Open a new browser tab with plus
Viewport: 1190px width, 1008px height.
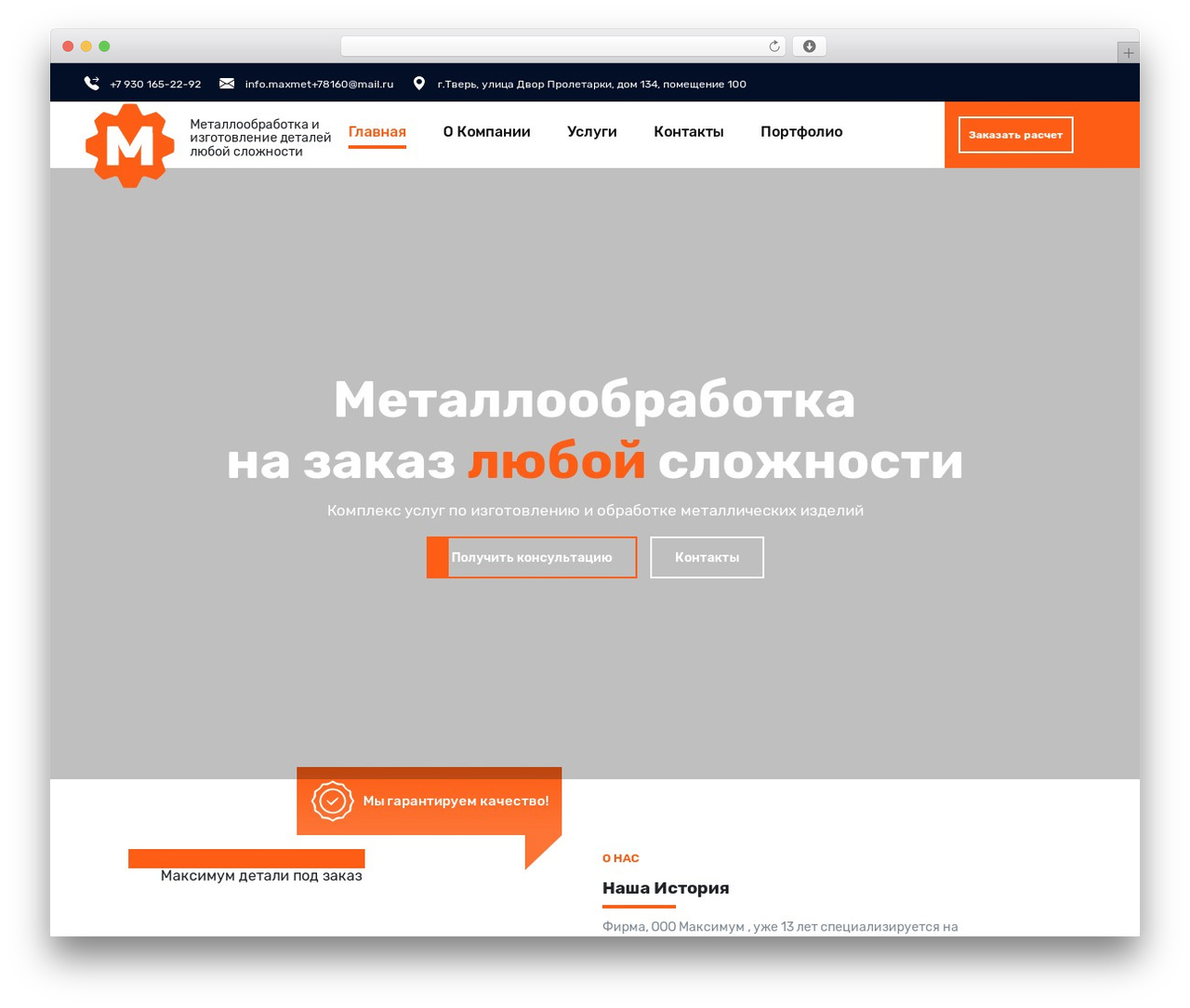coord(1129,53)
